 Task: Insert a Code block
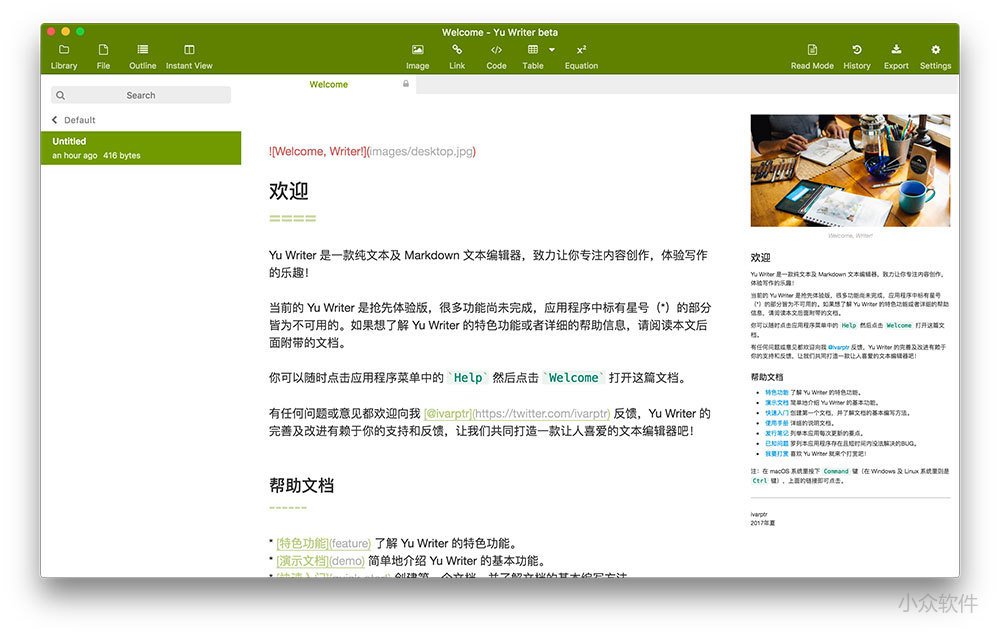click(x=496, y=57)
